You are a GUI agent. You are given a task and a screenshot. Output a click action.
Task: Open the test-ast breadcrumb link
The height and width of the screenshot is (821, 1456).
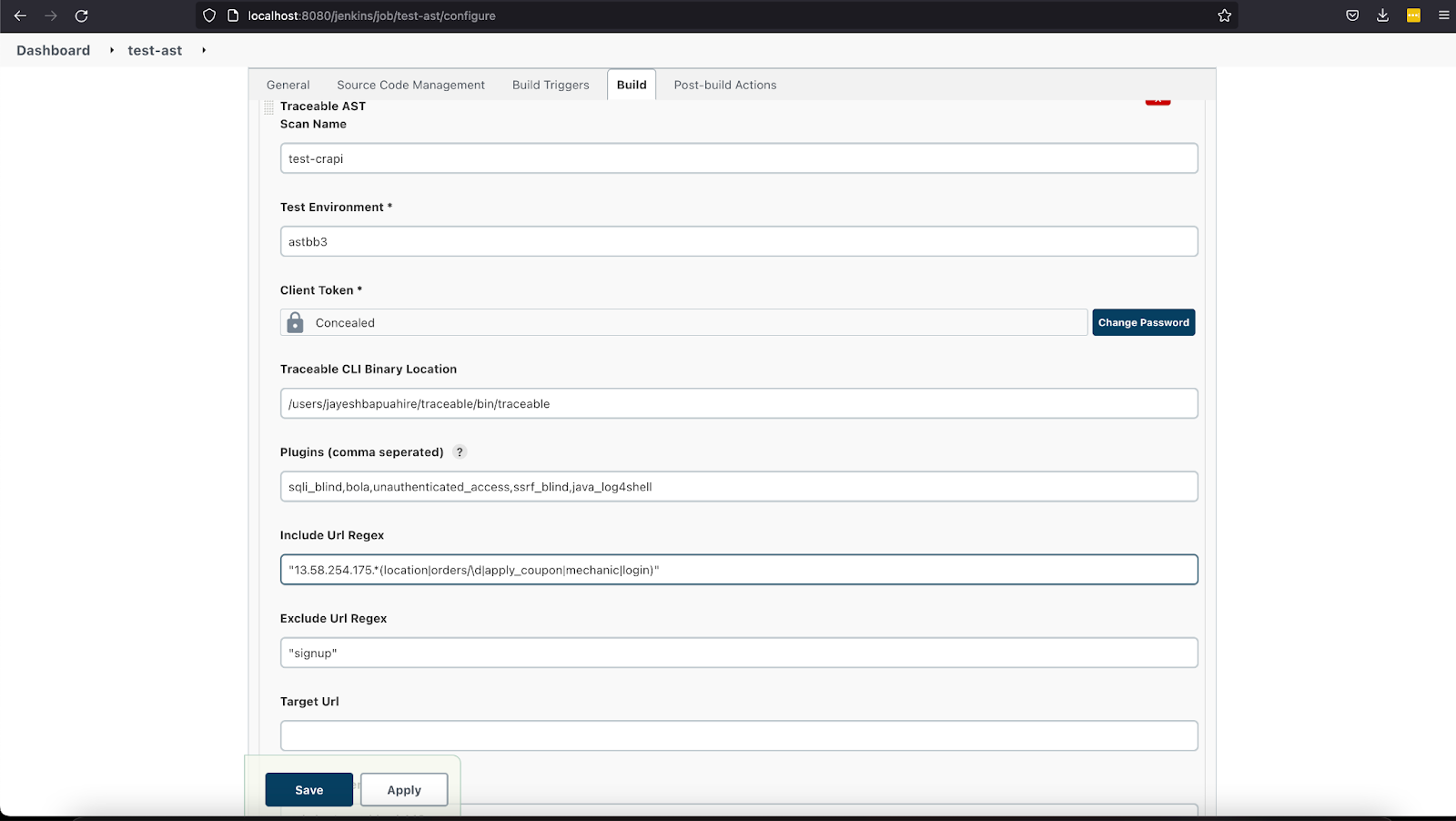coord(155,50)
